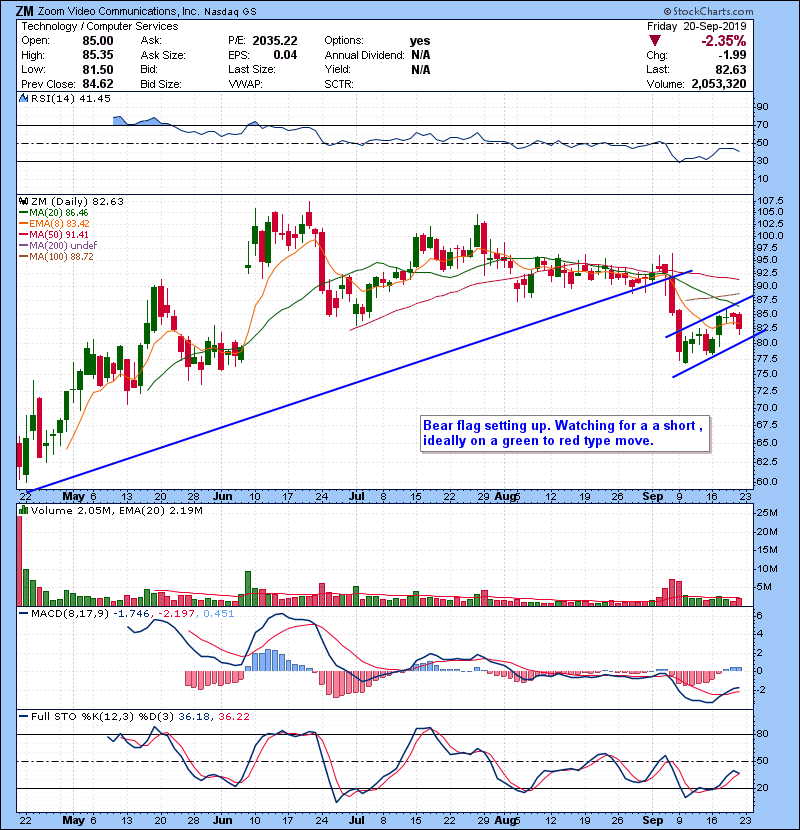
Task: Click the RSI(14) 41.45 indicator label
Action: (x=71, y=98)
